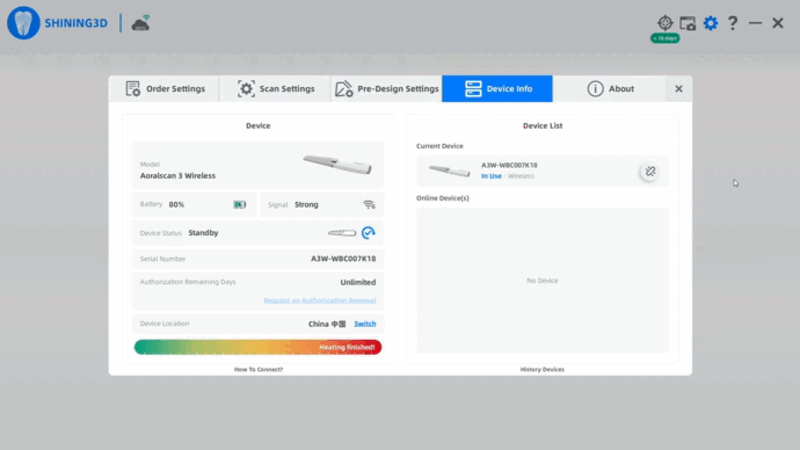Image resolution: width=800 pixels, height=450 pixels.
Task: Open the blue settings gear
Action: coord(710,23)
